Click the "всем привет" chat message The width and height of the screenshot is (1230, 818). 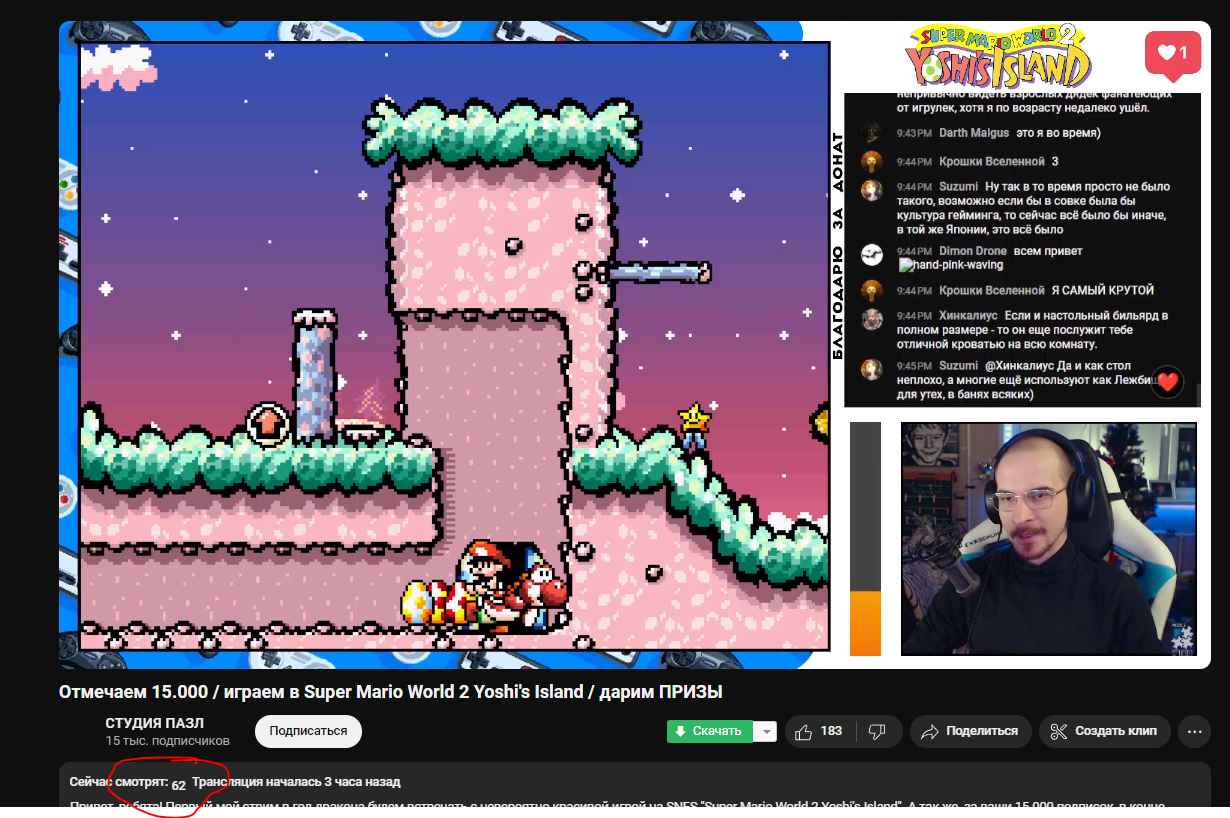[1048, 251]
